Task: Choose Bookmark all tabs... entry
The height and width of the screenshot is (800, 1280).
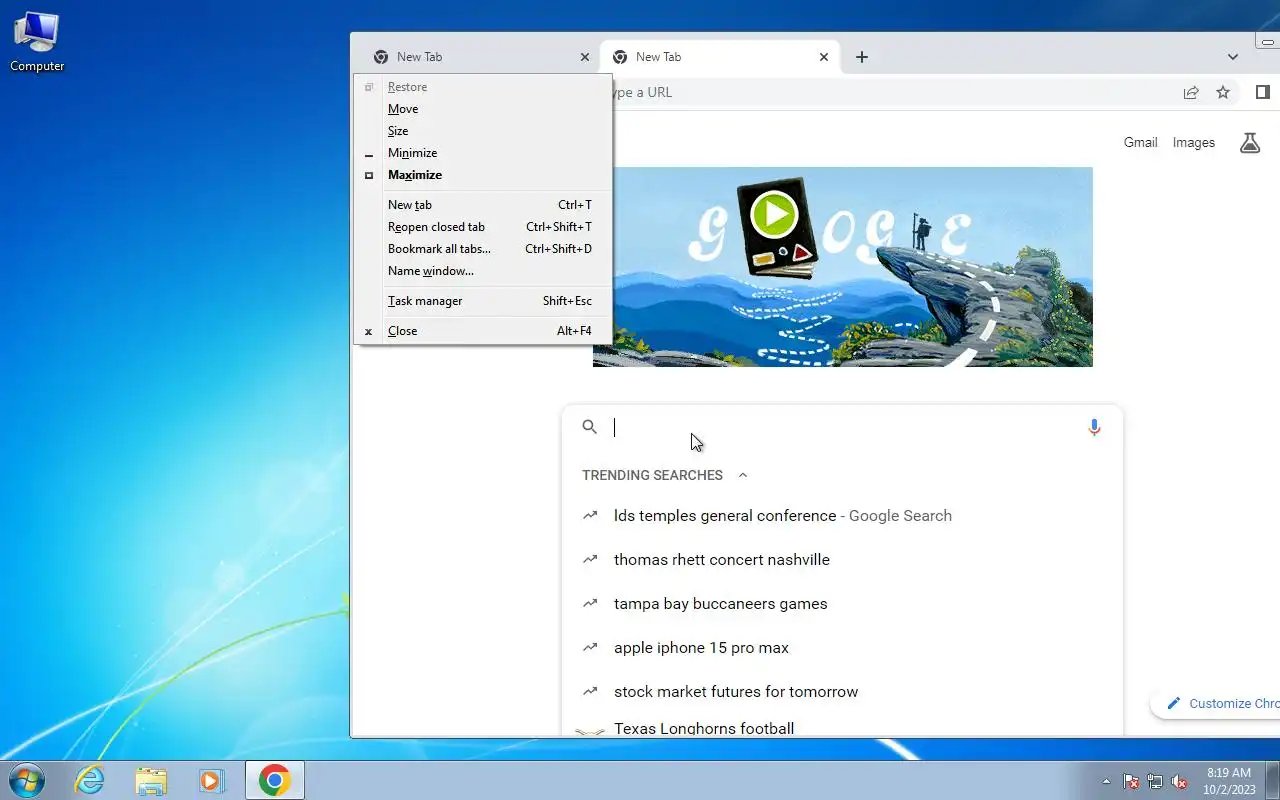Action: (482, 249)
